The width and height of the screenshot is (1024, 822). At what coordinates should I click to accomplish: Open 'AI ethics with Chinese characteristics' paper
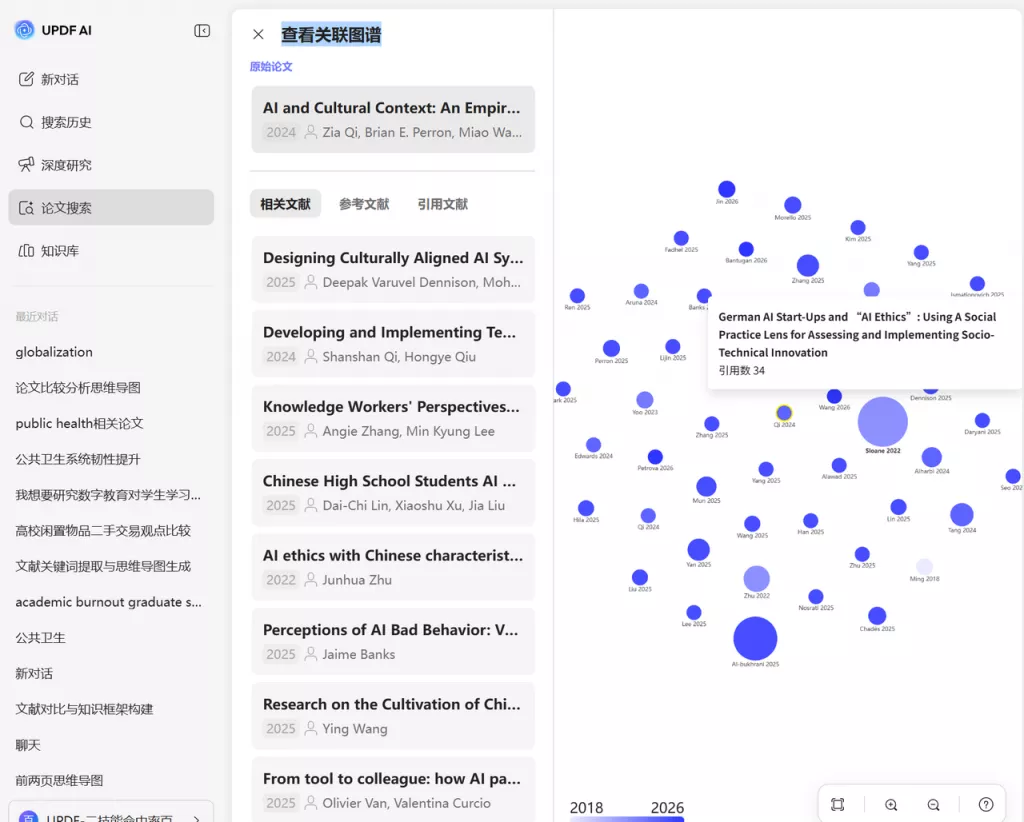(x=392, y=567)
